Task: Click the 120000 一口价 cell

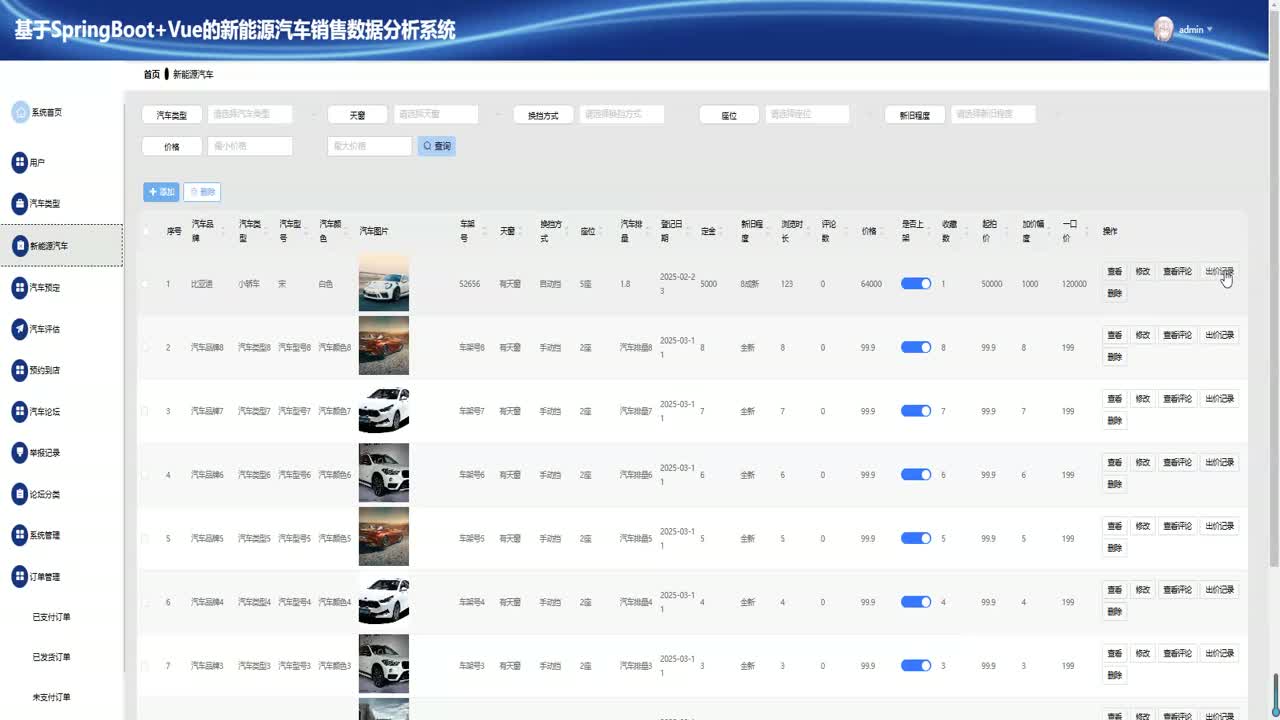Action: pos(1074,284)
